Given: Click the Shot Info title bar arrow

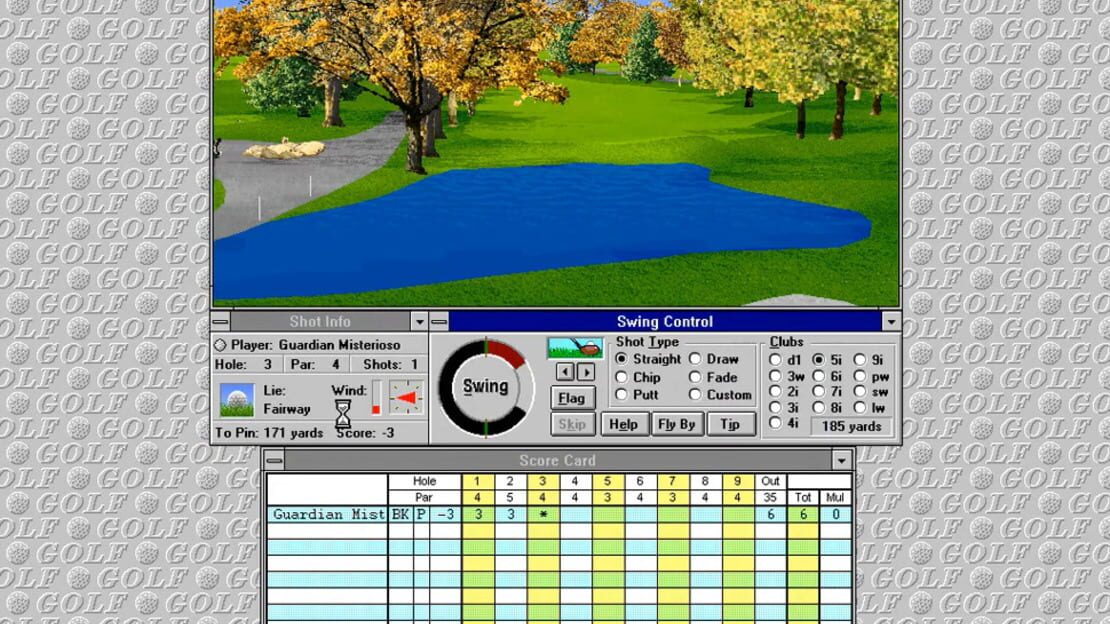Looking at the screenshot, I should 419,322.
